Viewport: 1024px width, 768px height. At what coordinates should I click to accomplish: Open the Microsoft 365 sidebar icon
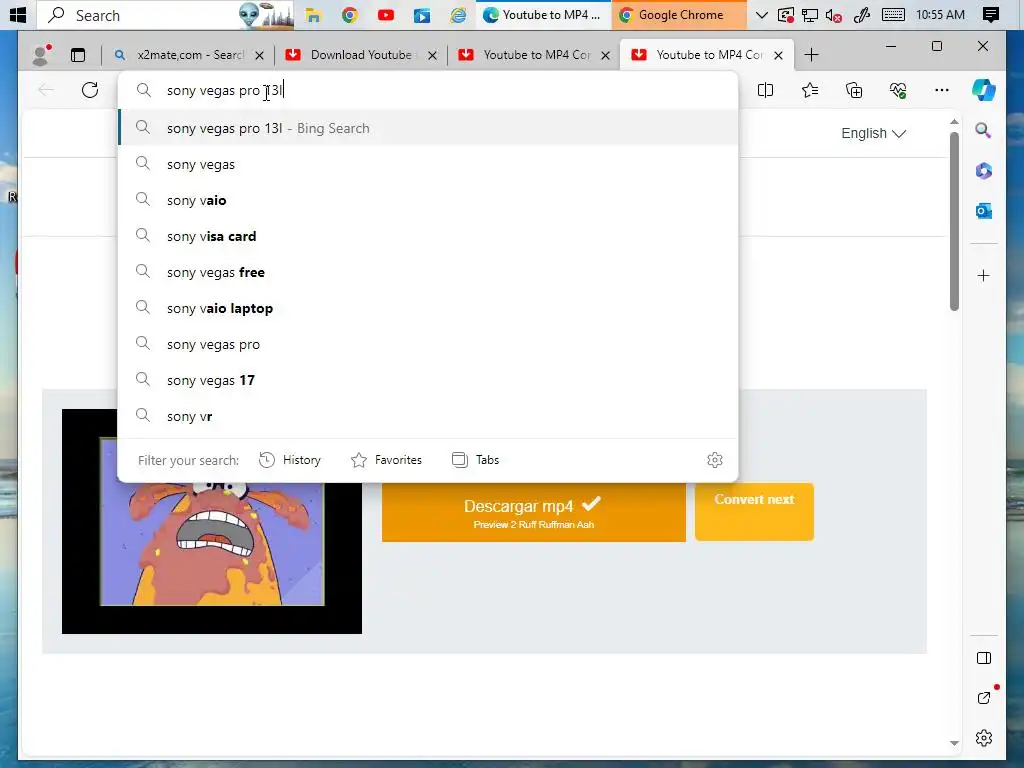click(984, 171)
